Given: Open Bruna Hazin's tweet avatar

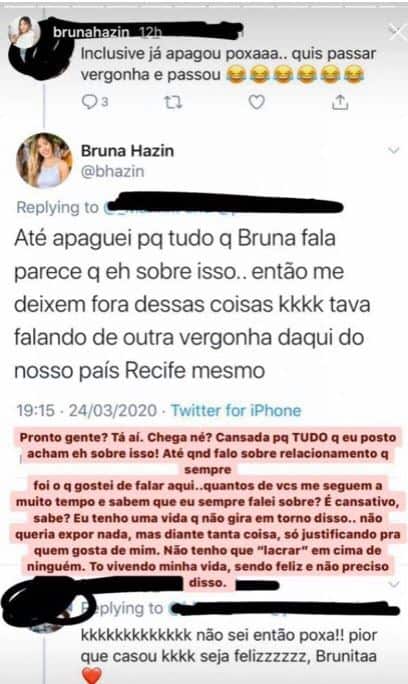Looking at the screenshot, I should pyautogui.click(x=44, y=161).
